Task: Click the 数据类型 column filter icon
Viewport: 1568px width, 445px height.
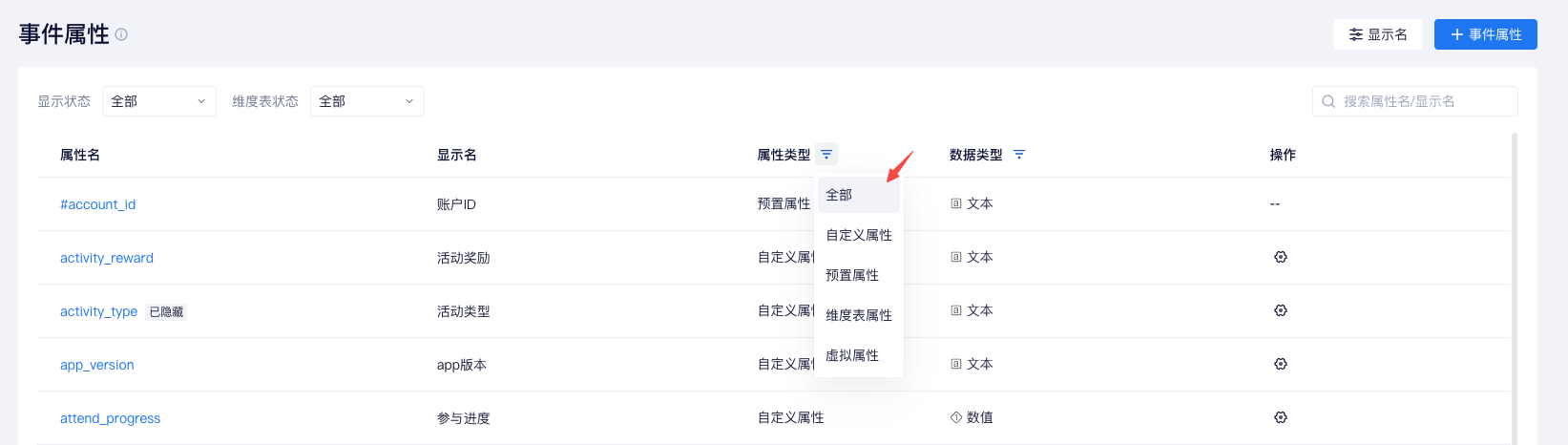Action: (x=1019, y=154)
